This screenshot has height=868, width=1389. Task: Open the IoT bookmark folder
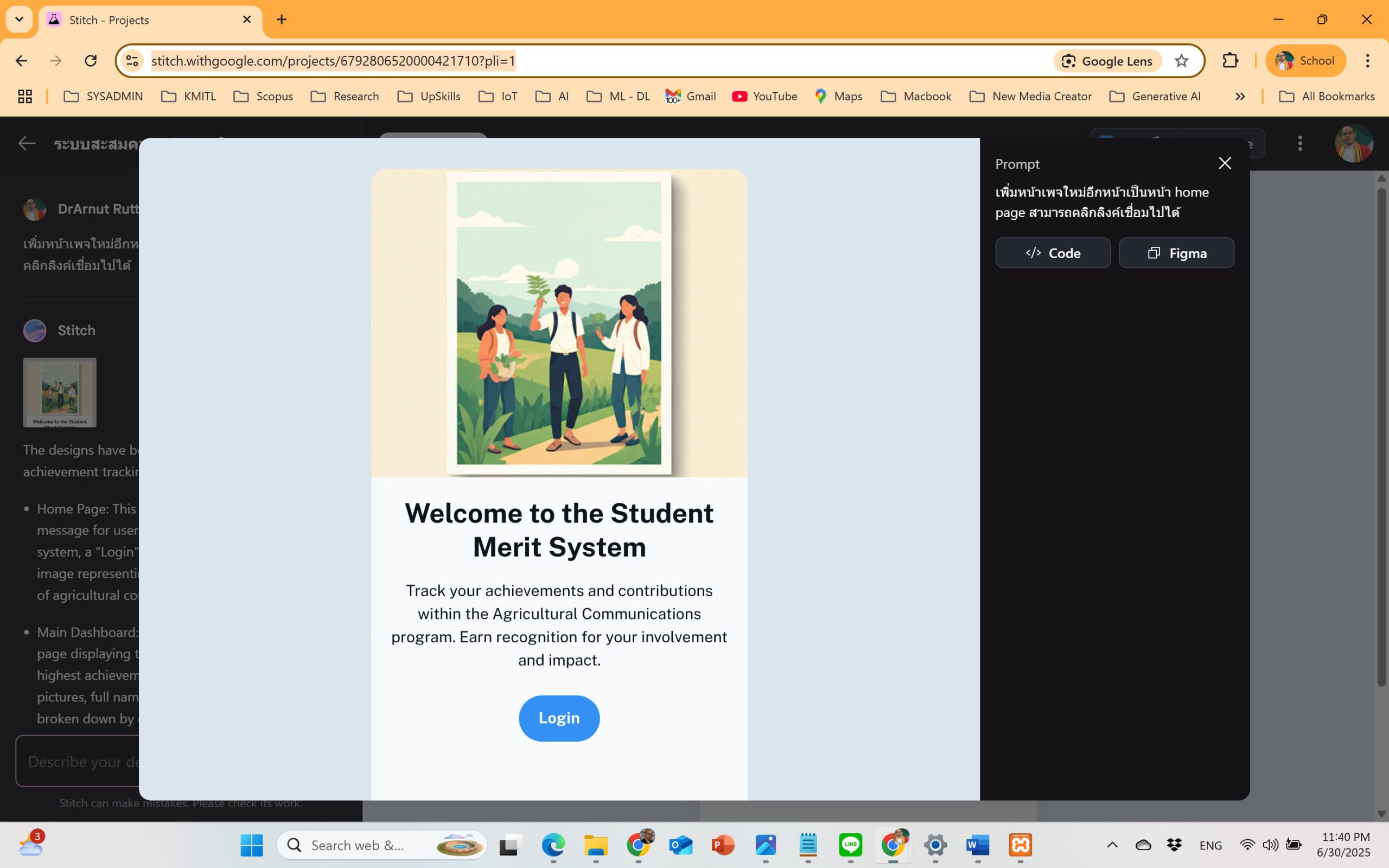pos(498,97)
